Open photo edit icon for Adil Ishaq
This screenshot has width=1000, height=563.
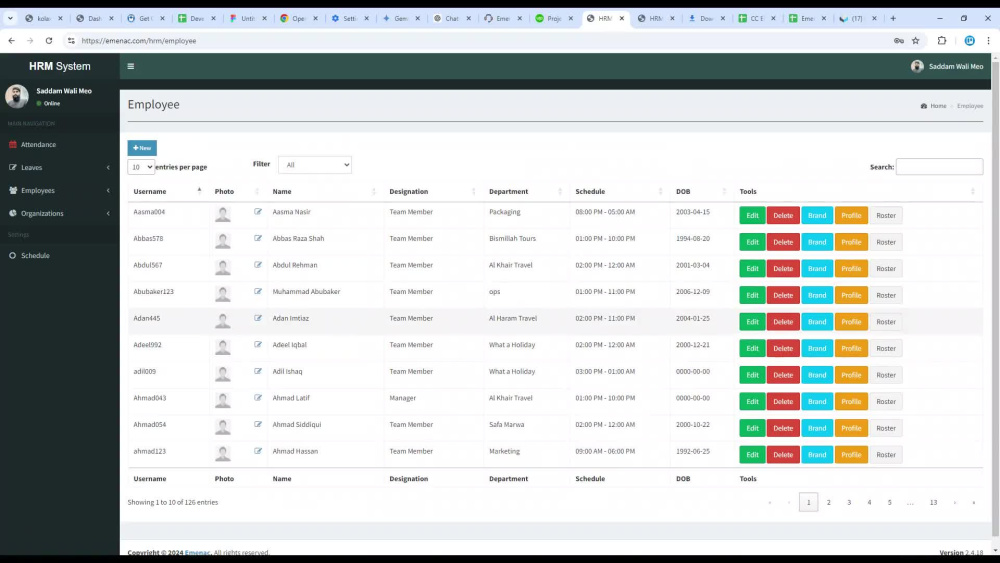tap(258, 371)
